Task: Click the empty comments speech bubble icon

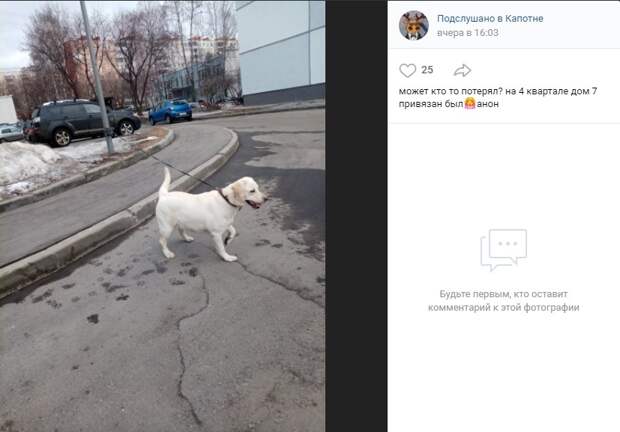Action: point(503,249)
